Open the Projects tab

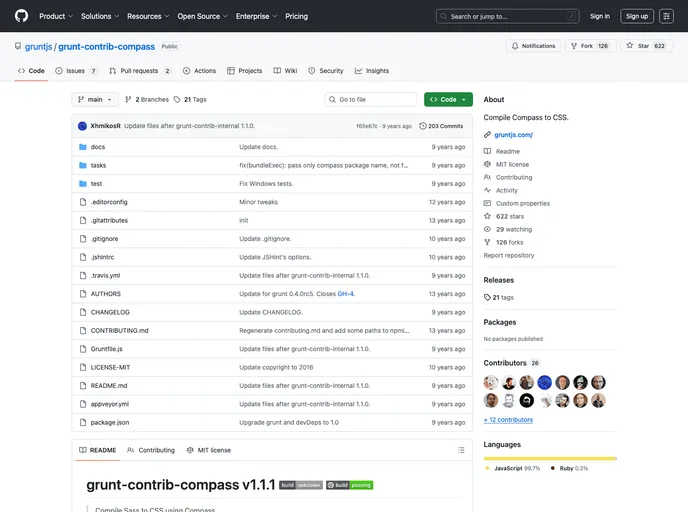coord(244,71)
